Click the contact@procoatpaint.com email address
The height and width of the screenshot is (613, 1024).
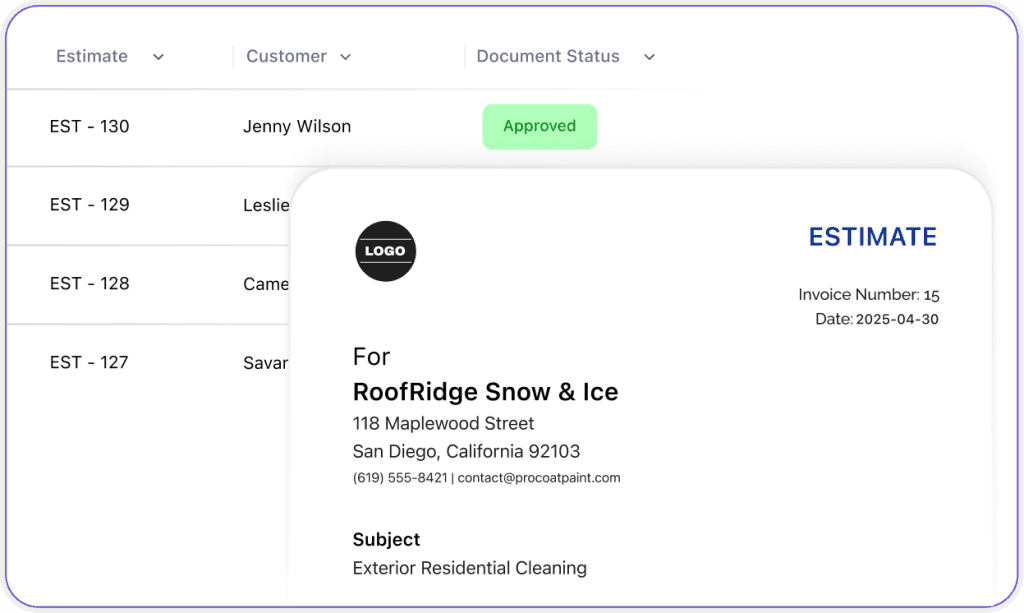pyautogui.click(x=539, y=478)
